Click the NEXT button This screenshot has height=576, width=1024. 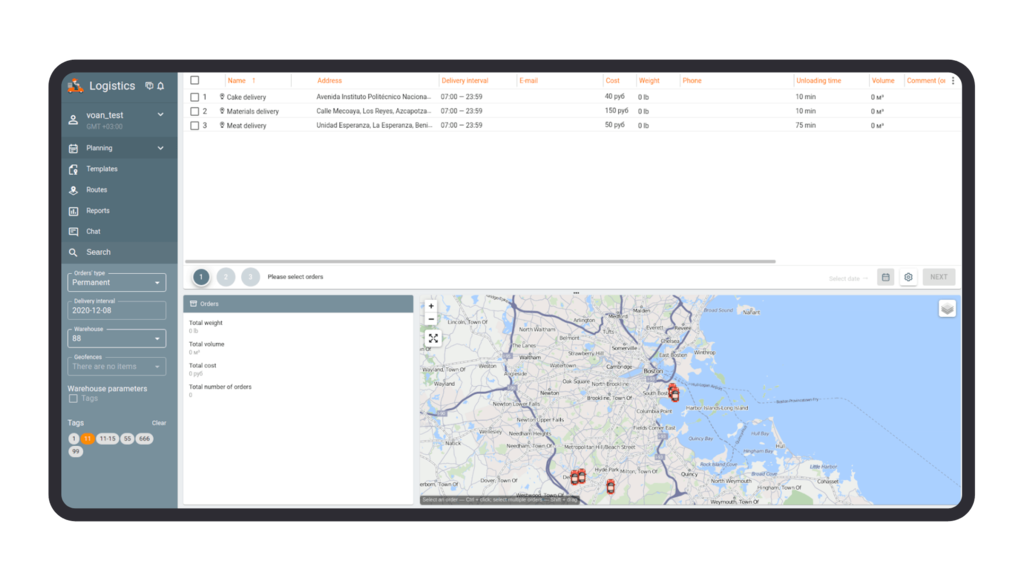pyautogui.click(x=938, y=277)
